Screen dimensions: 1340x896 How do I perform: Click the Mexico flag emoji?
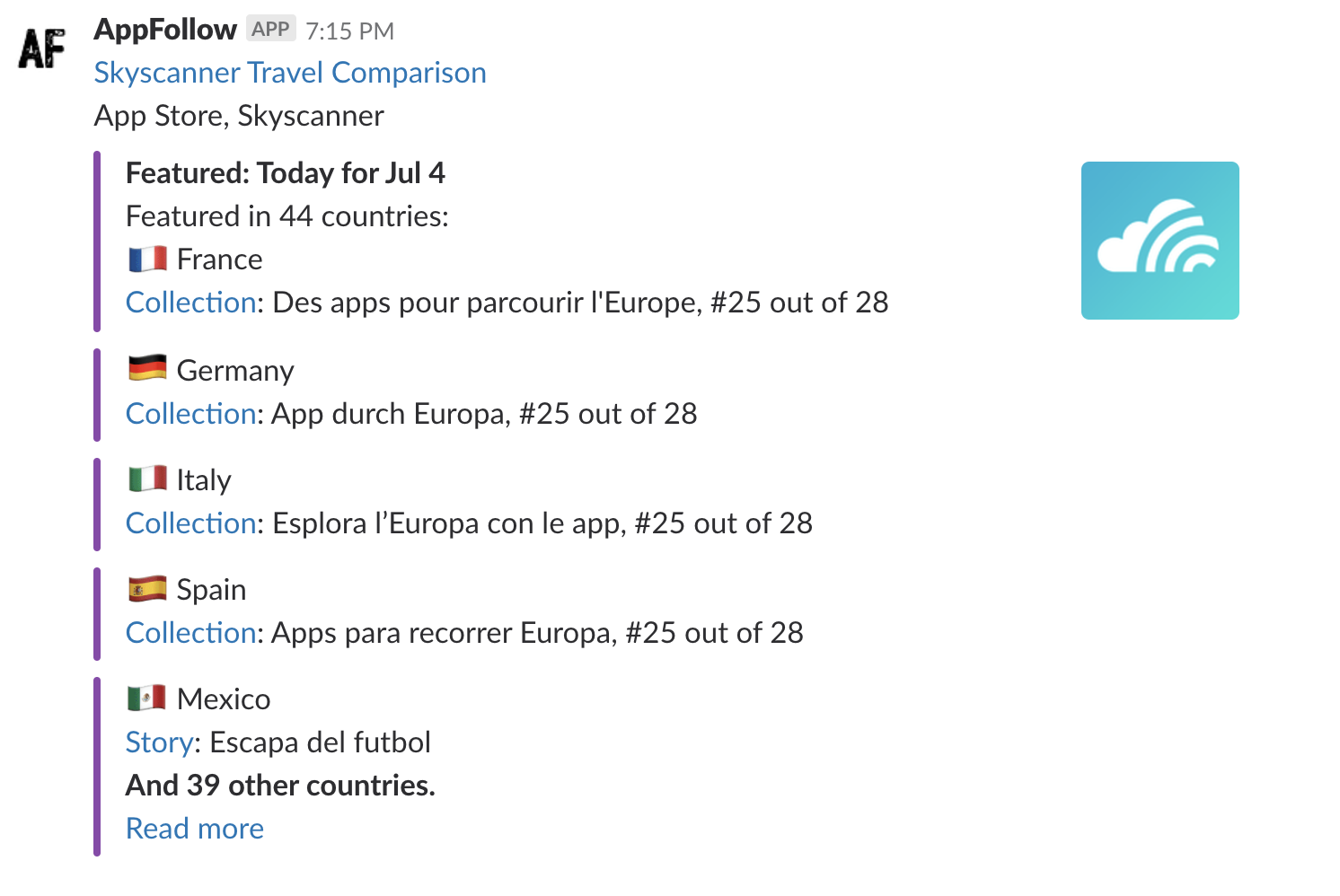coord(147,698)
